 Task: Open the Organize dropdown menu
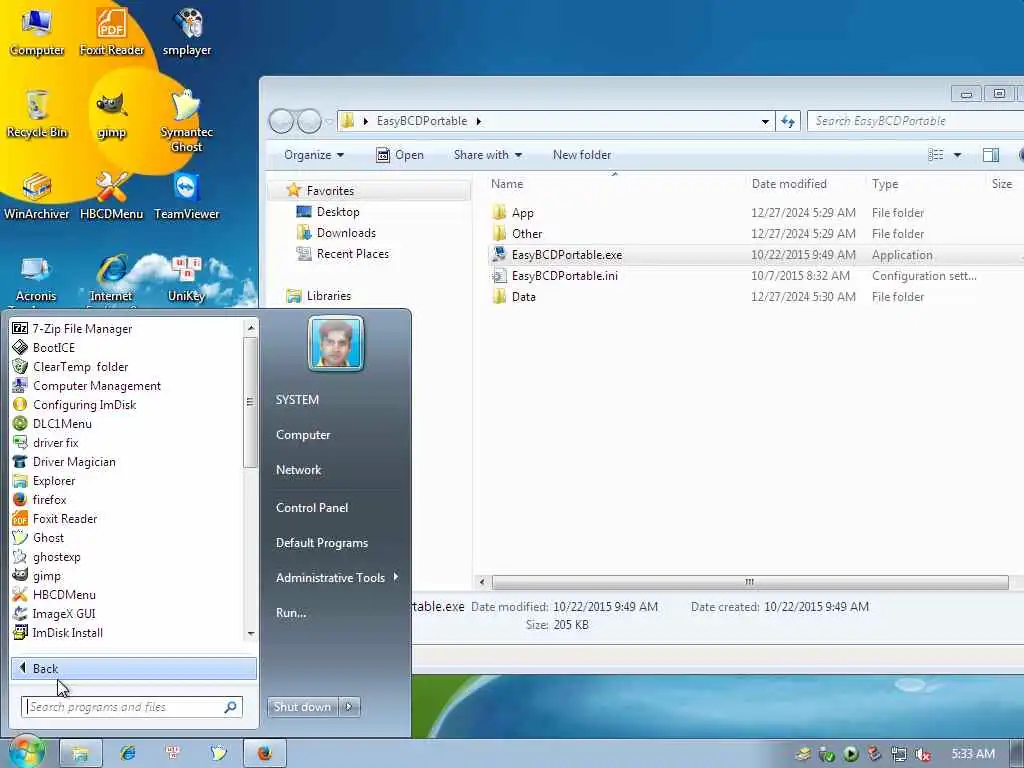[x=313, y=155]
